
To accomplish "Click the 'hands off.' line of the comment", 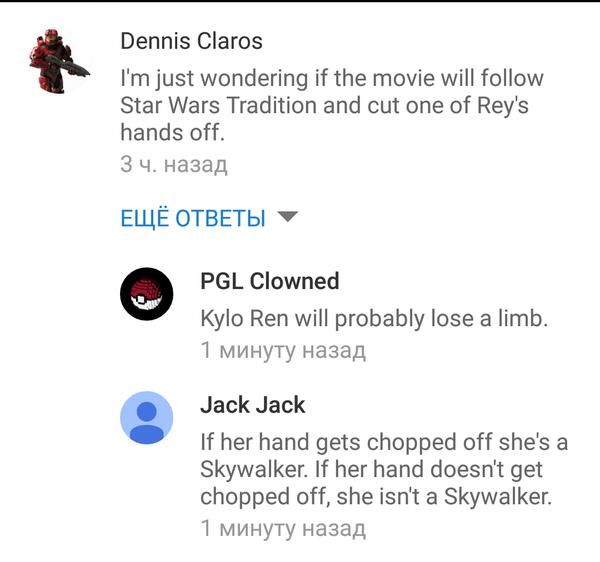I will pos(173,132).
